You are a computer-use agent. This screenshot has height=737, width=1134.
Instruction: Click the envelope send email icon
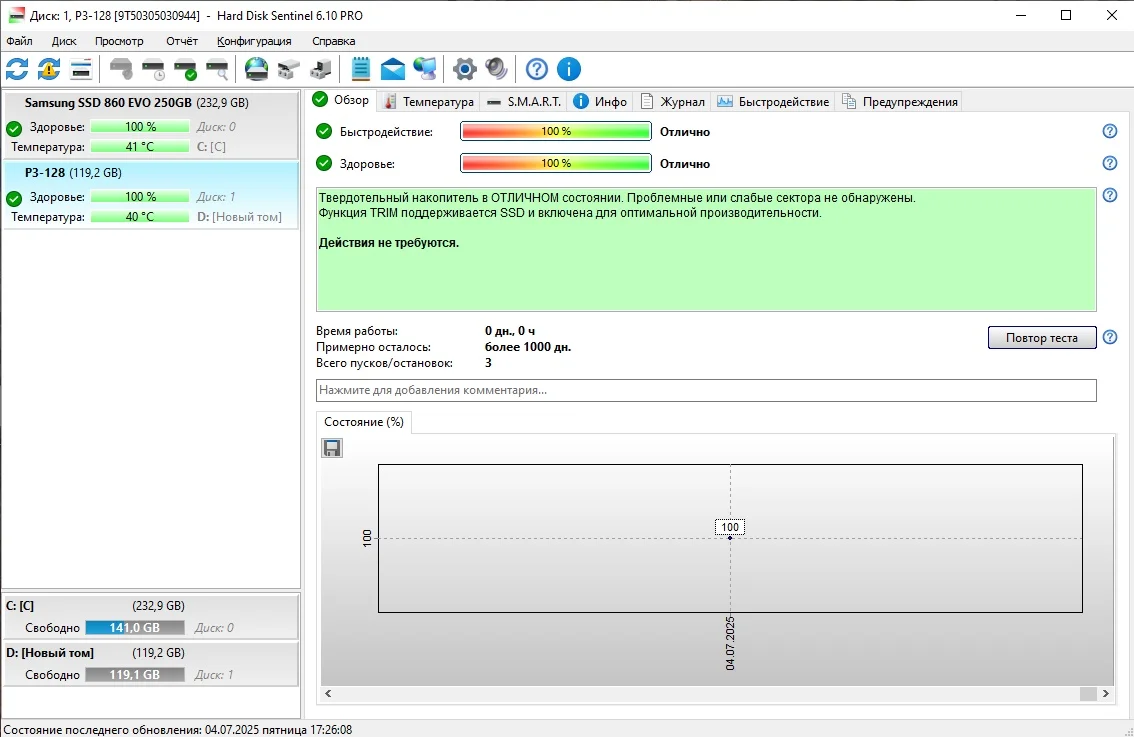(x=393, y=69)
